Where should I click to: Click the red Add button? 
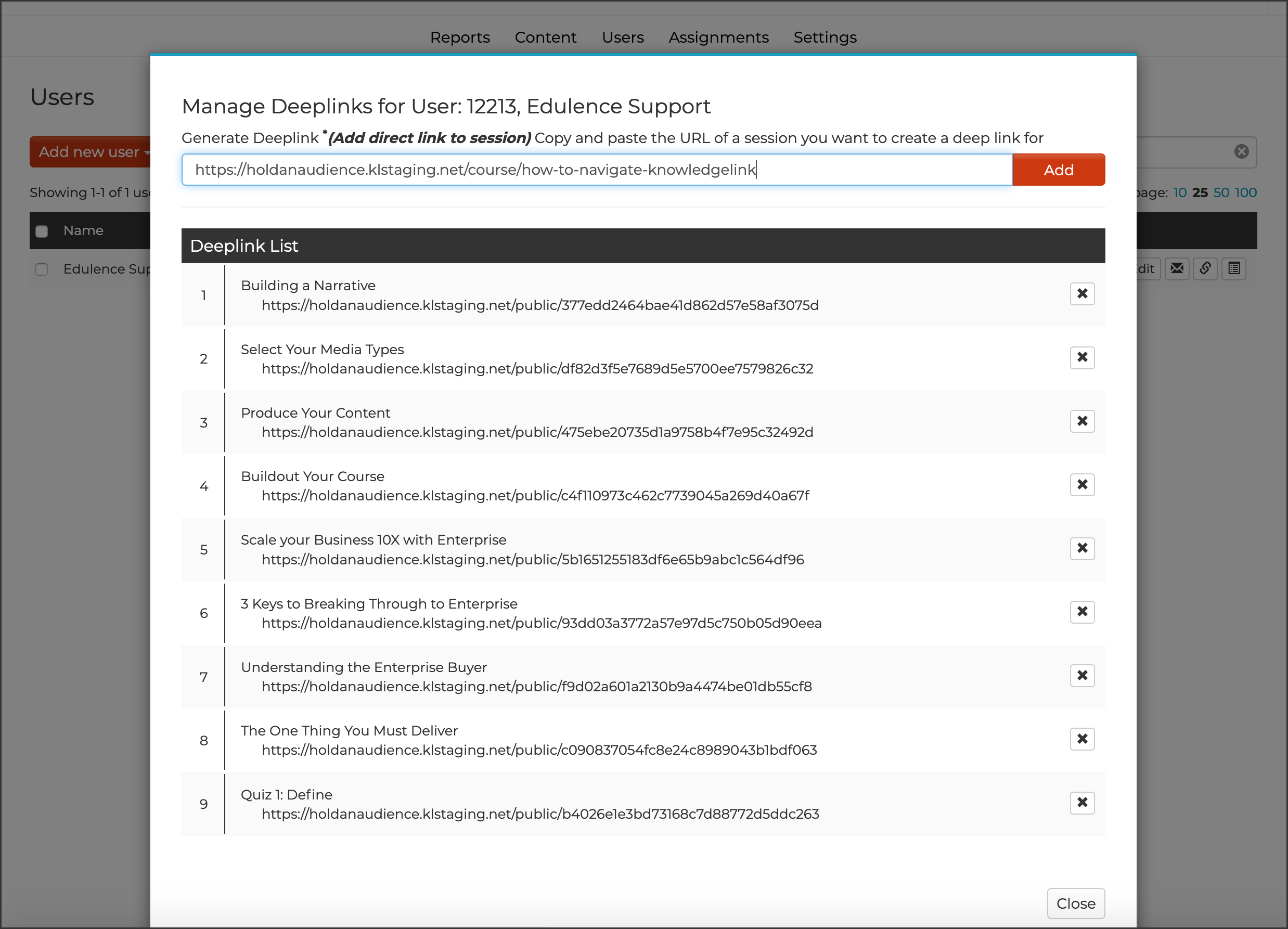pyautogui.click(x=1058, y=170)
